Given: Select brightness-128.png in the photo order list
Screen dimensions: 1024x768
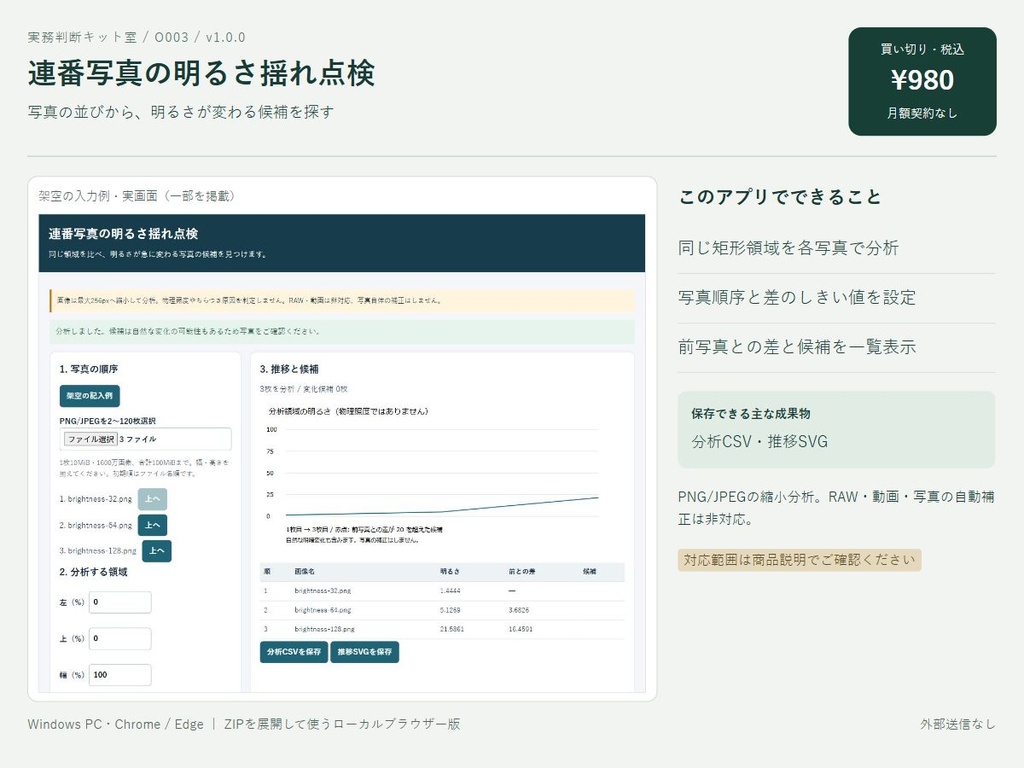Looking at the screenshot, I should 98,551.
